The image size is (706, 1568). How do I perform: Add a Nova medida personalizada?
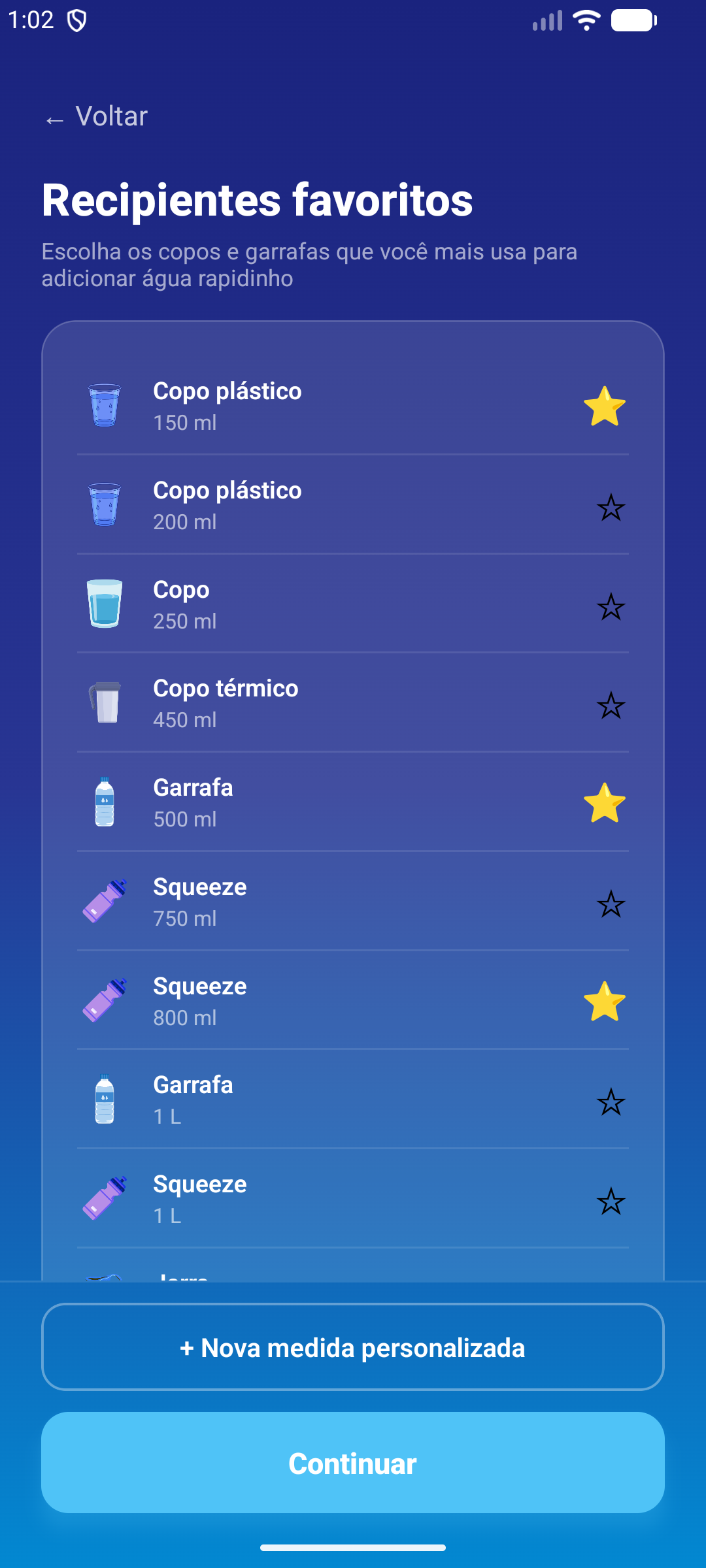pos(353,1347)
